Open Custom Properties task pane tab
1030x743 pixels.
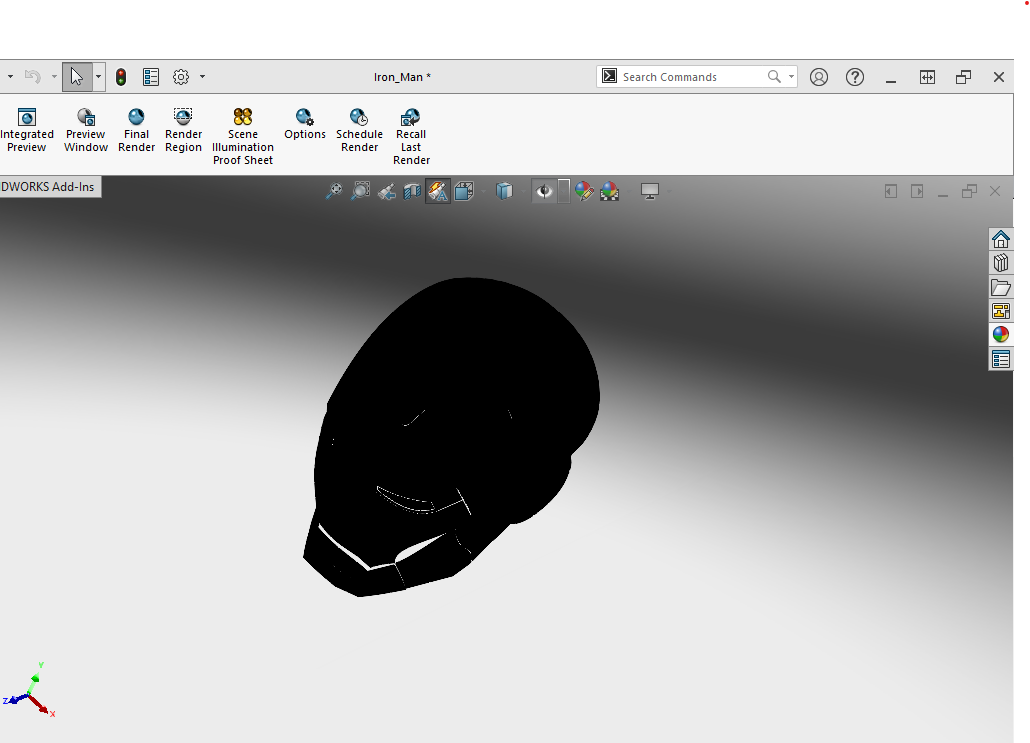(x=1000, y=359)
